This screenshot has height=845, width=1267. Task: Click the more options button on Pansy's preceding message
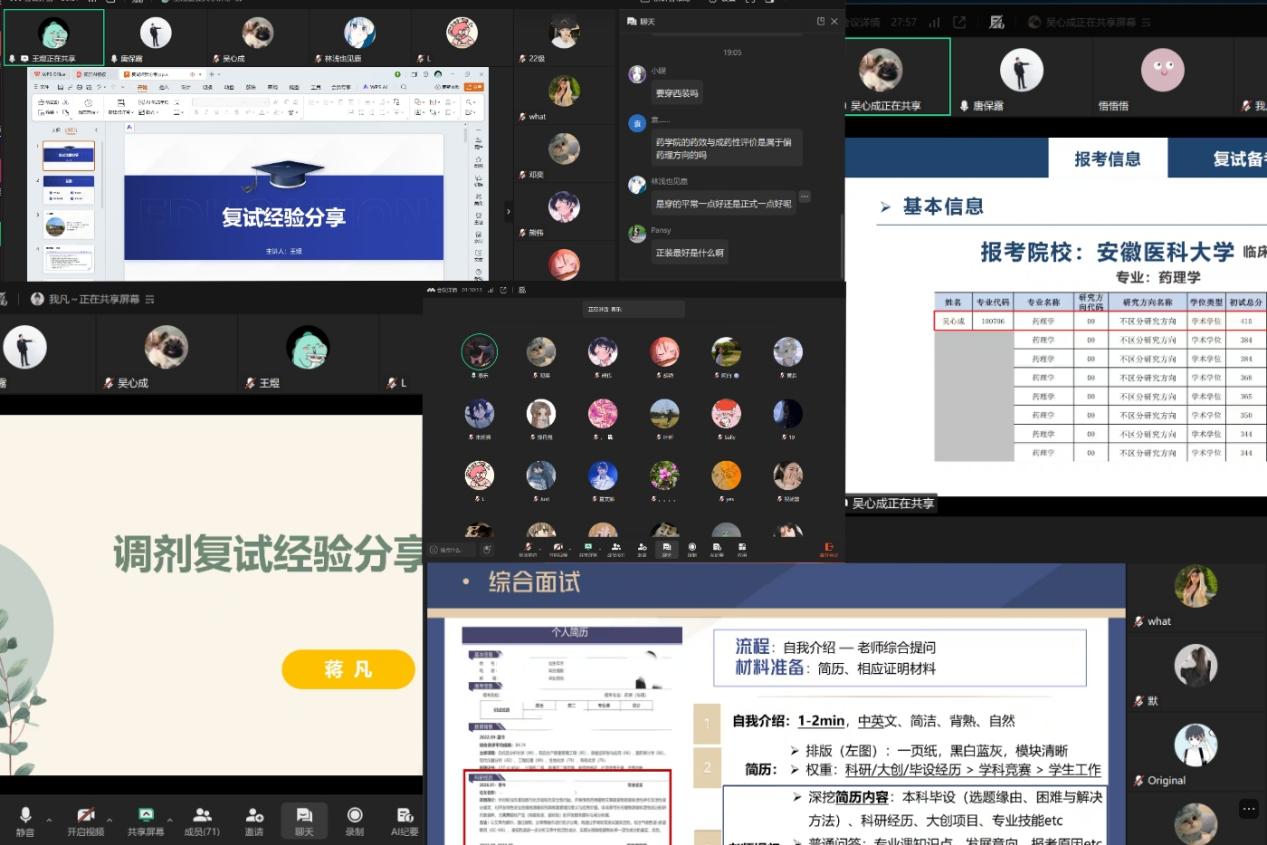(x=805, y=197)
